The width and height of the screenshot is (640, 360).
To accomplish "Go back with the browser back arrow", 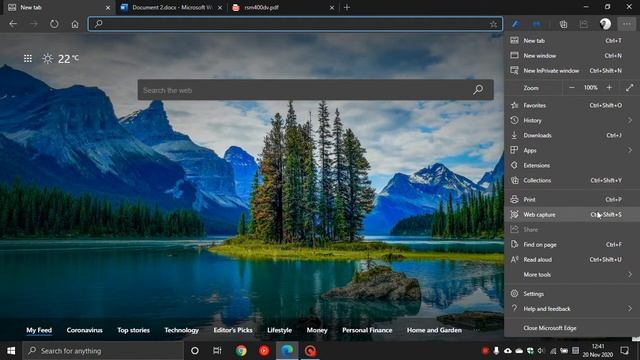I will [13, 24].
